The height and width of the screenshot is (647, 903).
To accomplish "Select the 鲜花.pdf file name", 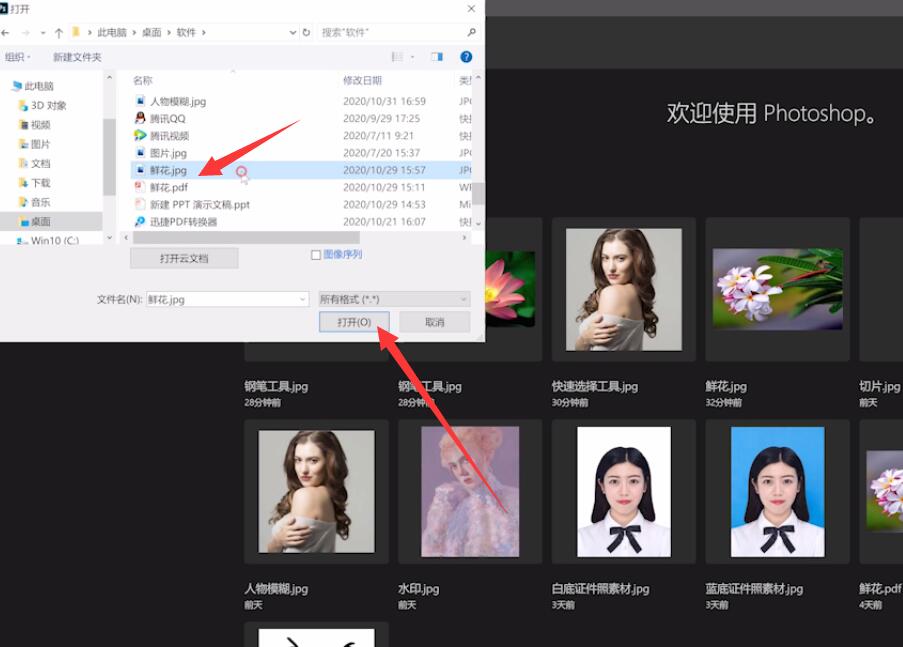I will tap(169, 187).
